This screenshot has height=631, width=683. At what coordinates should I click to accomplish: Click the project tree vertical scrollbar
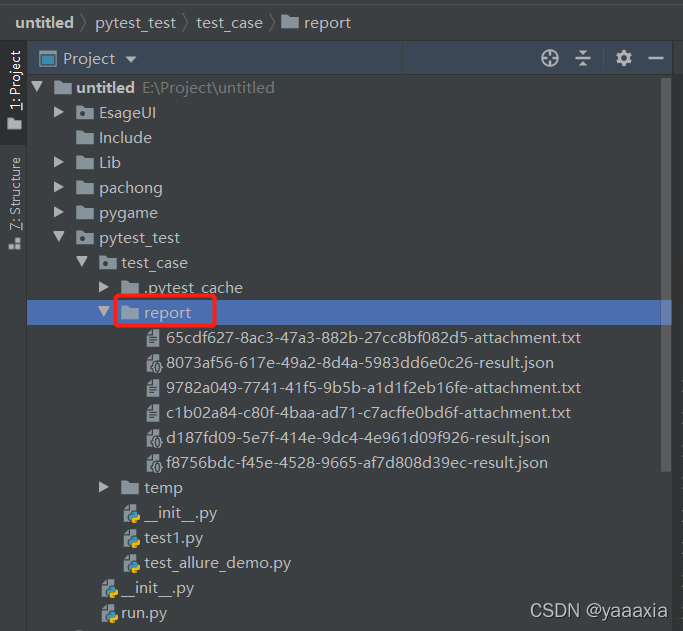tap(666, 274)
